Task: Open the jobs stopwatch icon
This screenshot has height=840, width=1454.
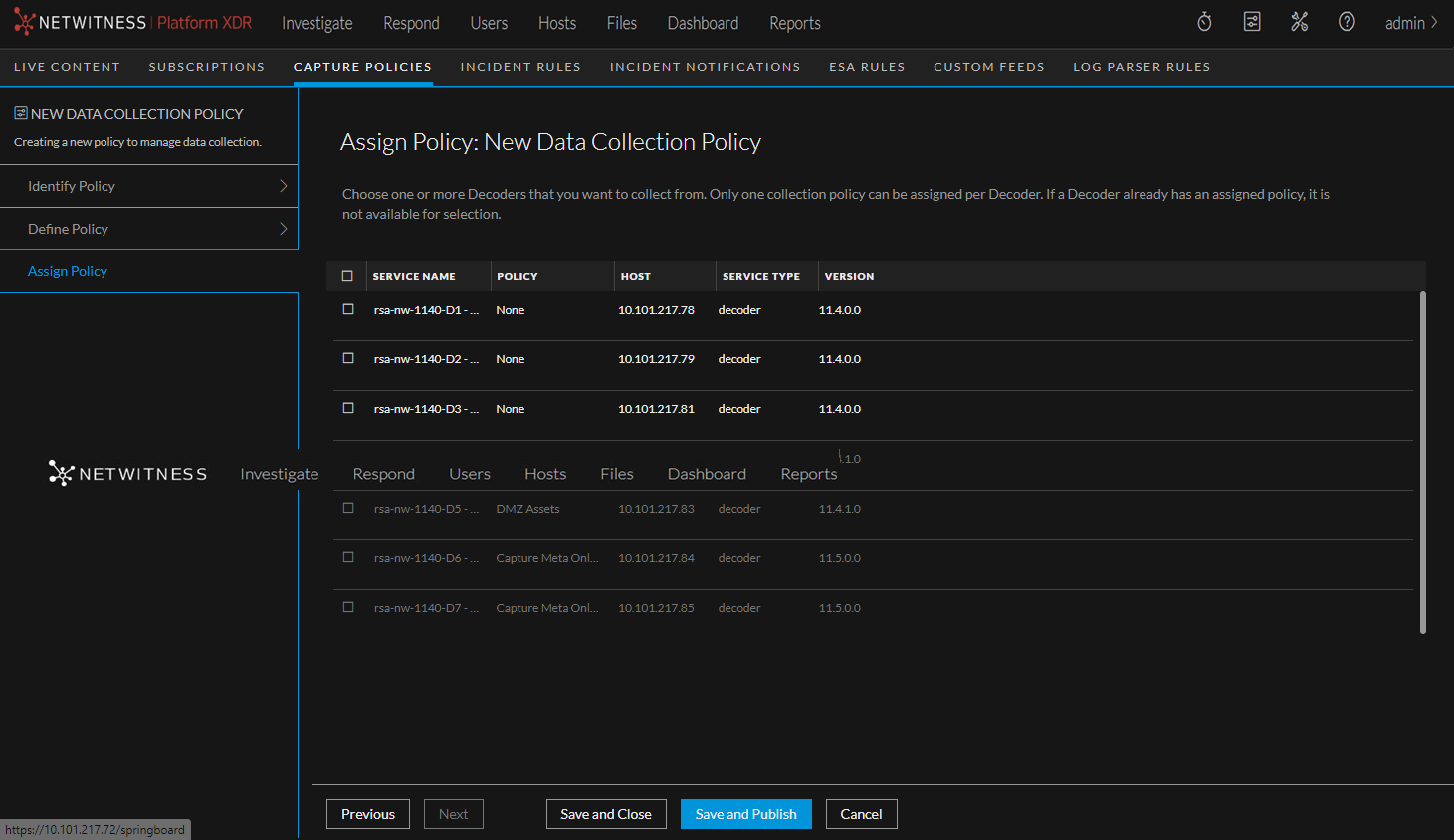Action: pyautogui.click(x=1204, y=21)
